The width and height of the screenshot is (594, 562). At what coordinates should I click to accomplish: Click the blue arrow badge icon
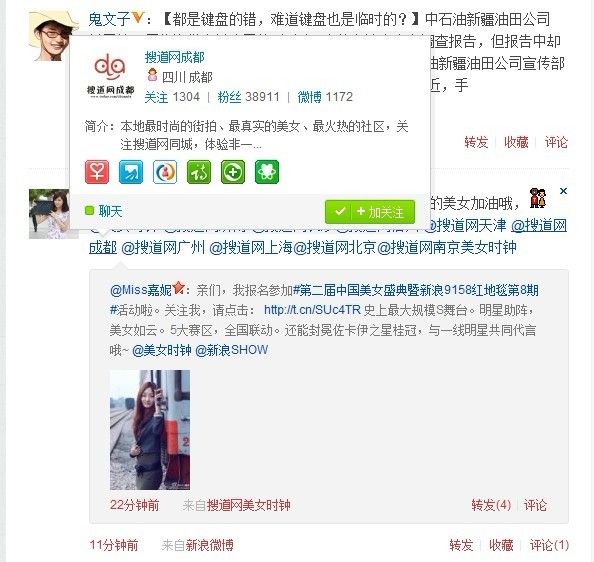pyautogui.click(x=131, y=172)
